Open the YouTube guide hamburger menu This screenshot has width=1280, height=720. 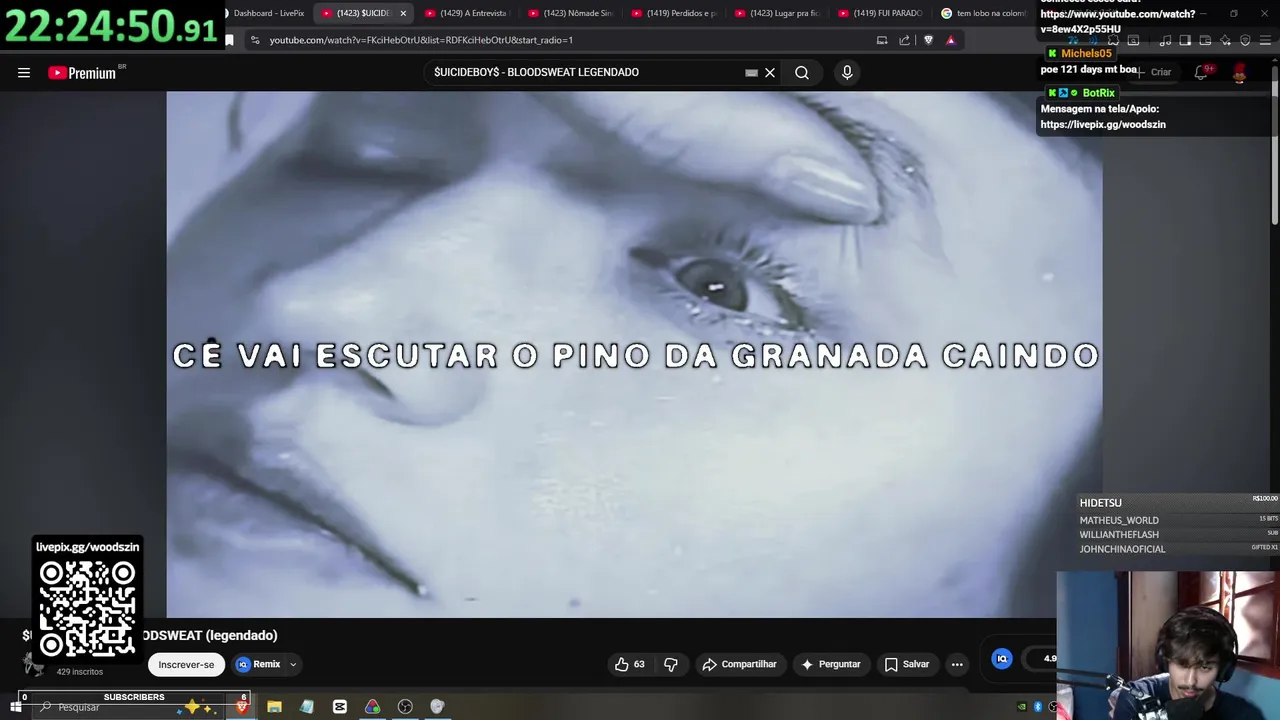[x=24, y=73]
